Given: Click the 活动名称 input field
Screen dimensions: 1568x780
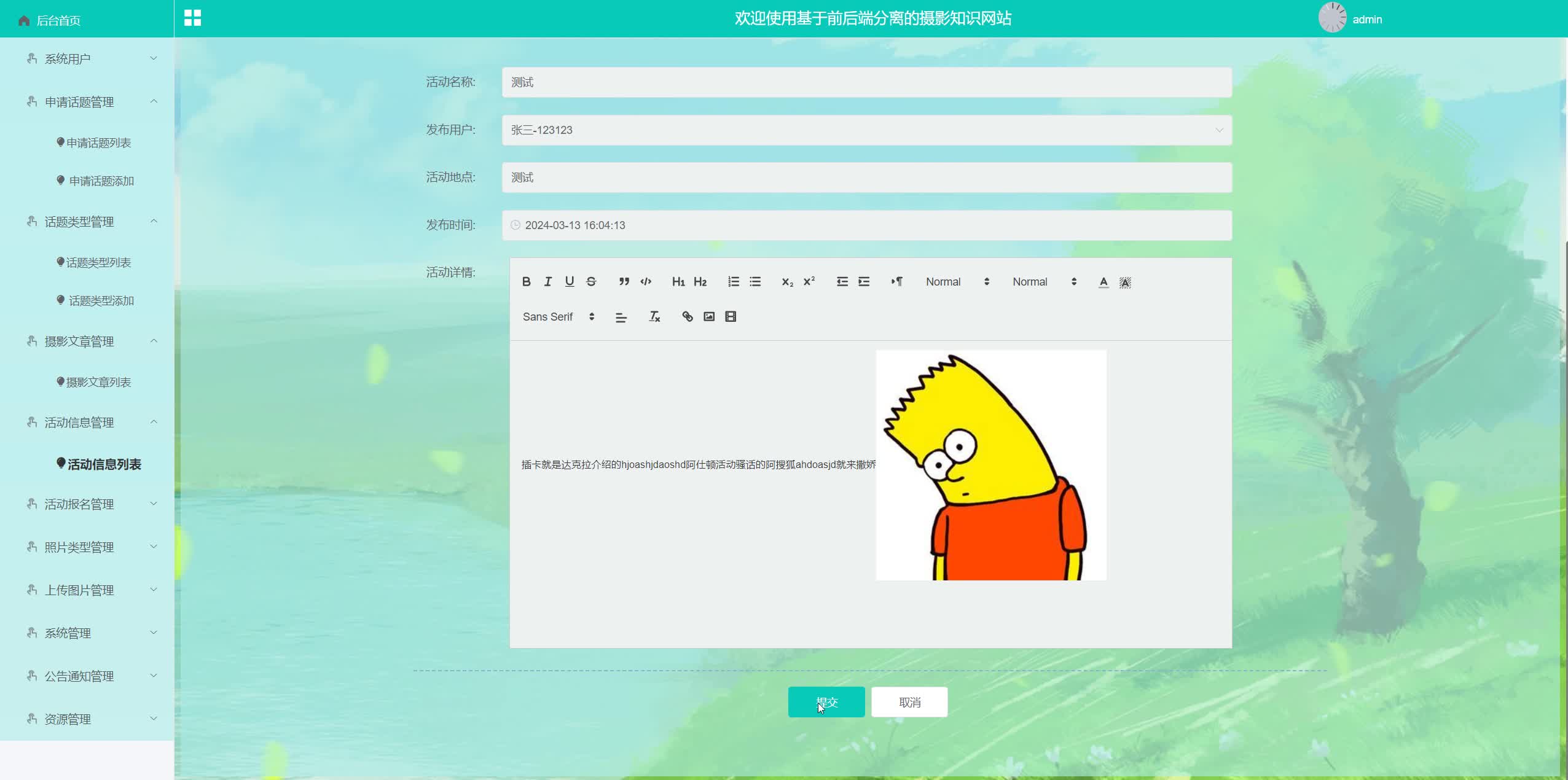Looking at the screenshot, I should (x=866, y=82).
